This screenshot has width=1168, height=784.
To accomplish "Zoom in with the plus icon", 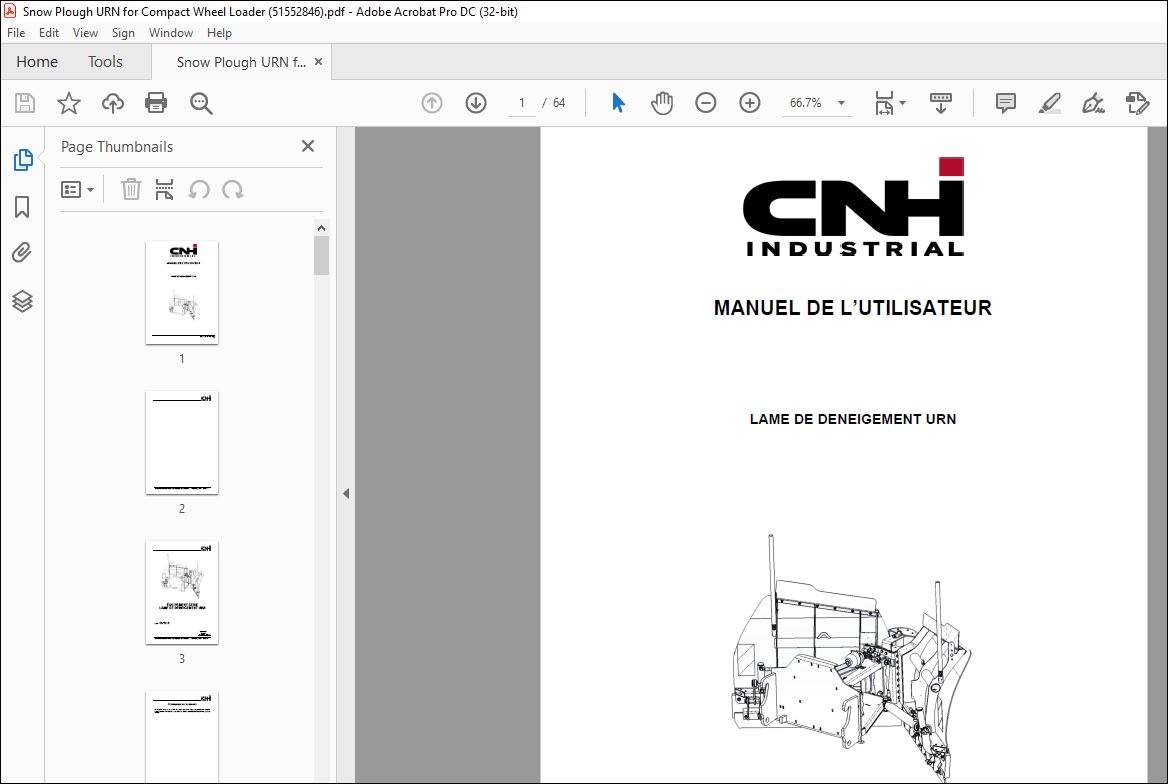I will (x=749, y=103).
